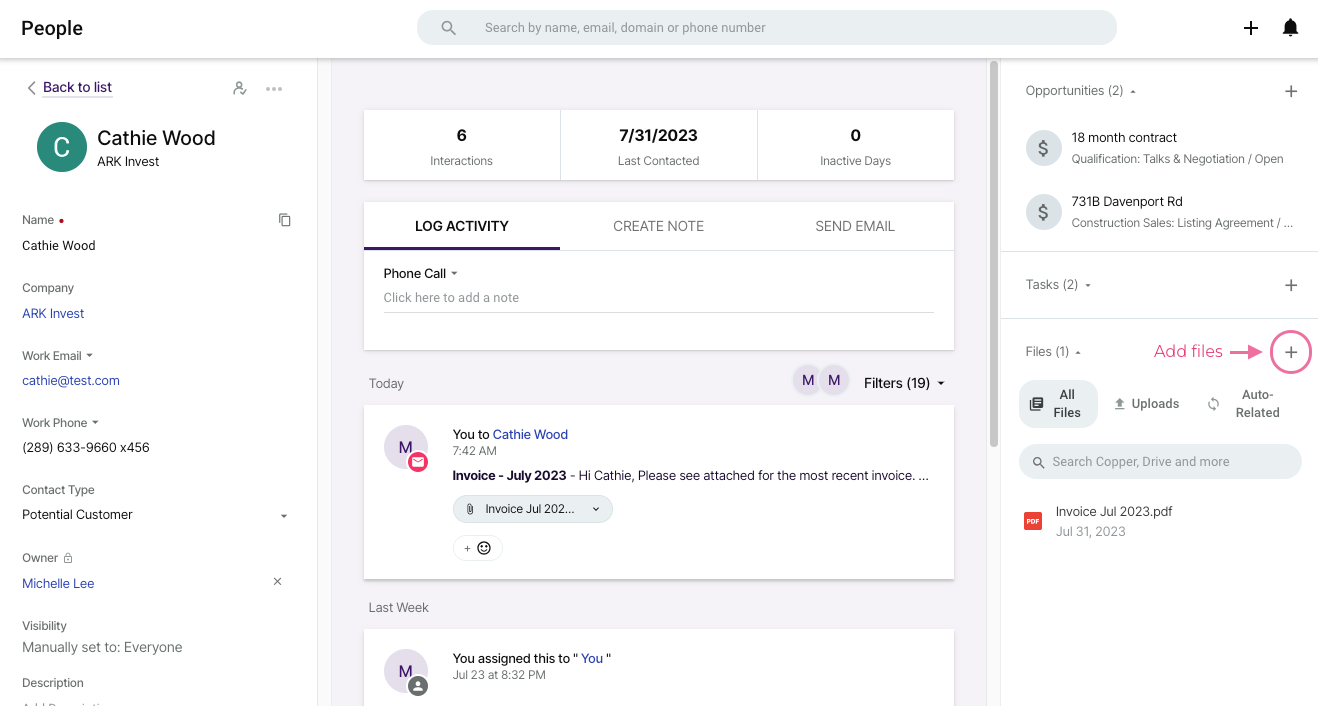Select the Auto-Related files tab

1246,404
